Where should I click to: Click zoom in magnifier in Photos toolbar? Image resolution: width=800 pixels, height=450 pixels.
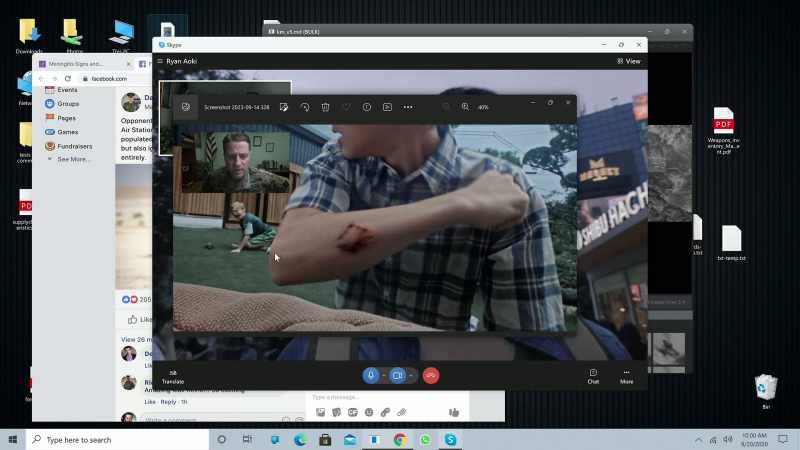point(465,107)
